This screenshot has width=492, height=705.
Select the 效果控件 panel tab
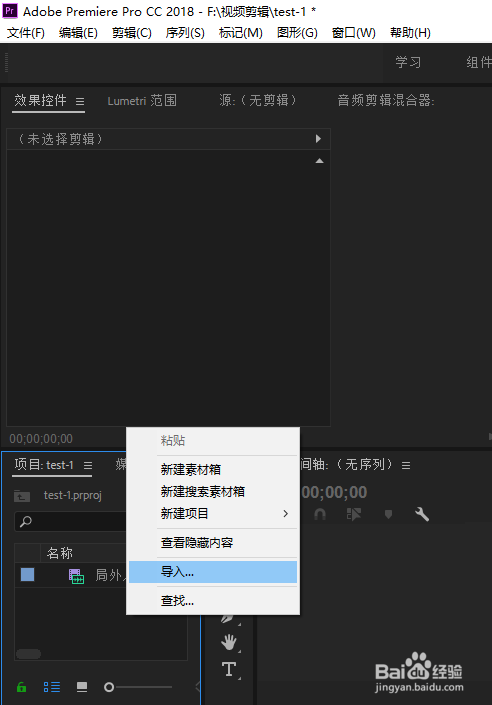click(40, 100)
